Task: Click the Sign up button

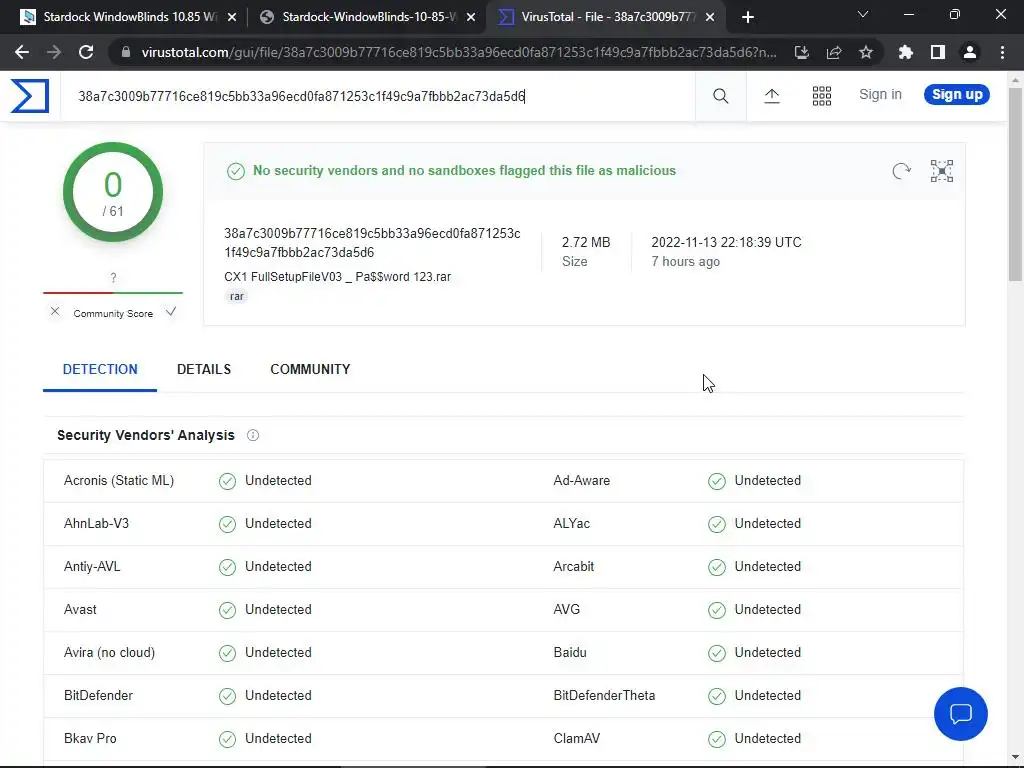Action: [x=957, y=95]
